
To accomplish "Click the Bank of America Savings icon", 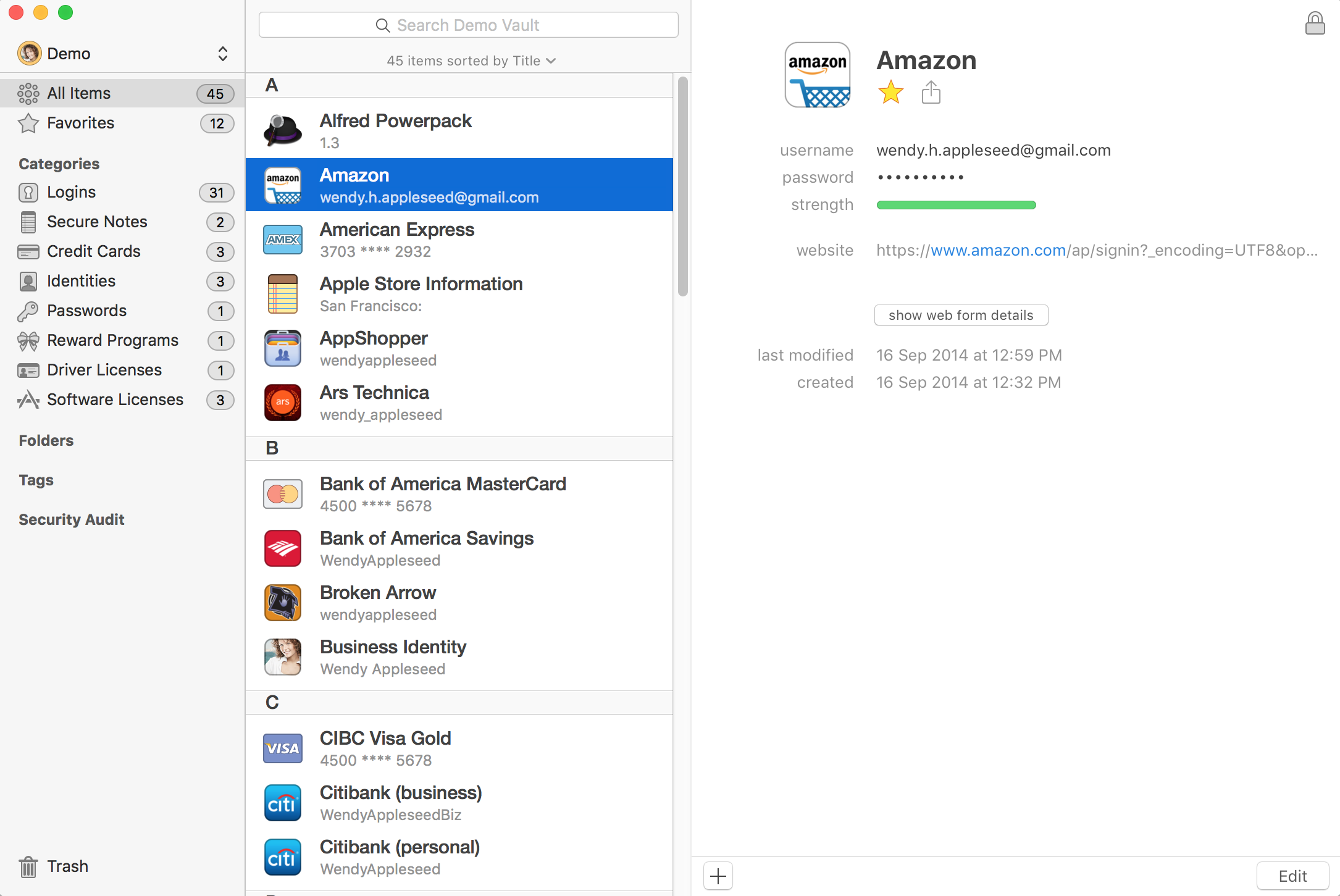I will [282, 548].
